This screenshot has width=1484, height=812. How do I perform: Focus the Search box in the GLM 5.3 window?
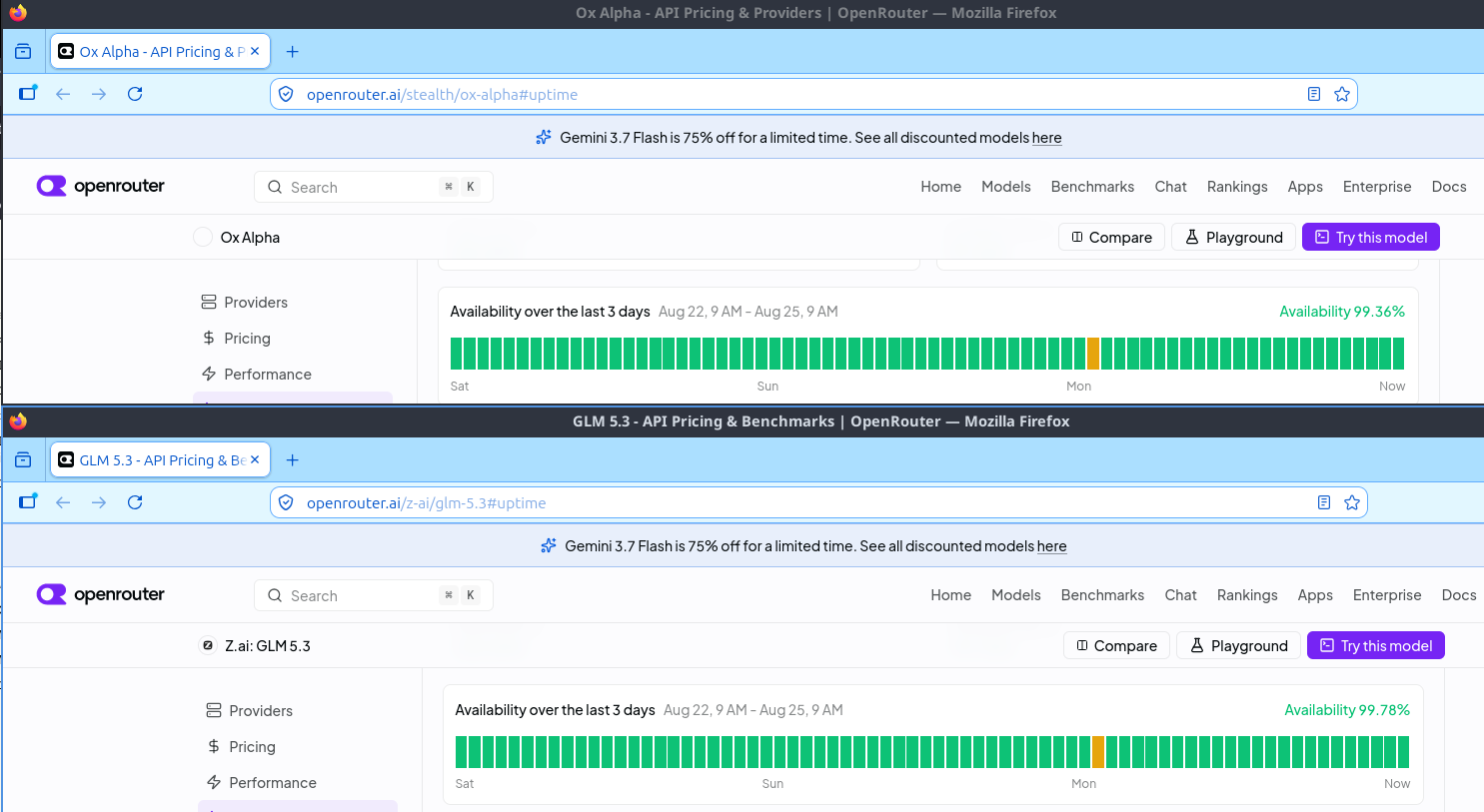point(374,595)
